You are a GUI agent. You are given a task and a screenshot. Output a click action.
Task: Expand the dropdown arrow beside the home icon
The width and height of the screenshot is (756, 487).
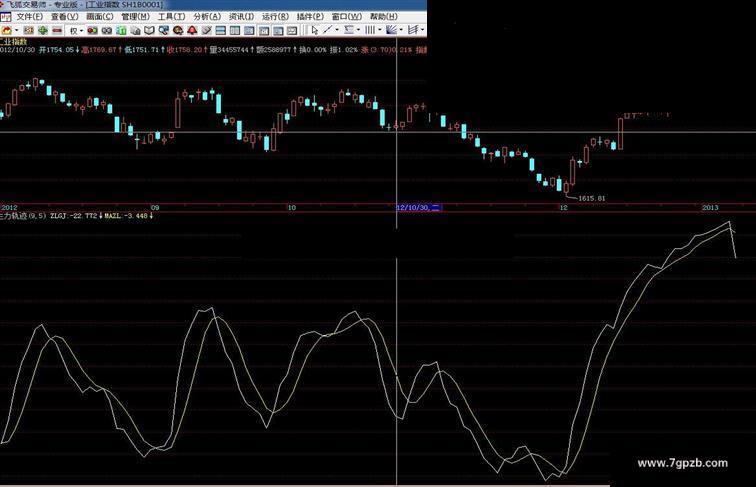(17, 30)
